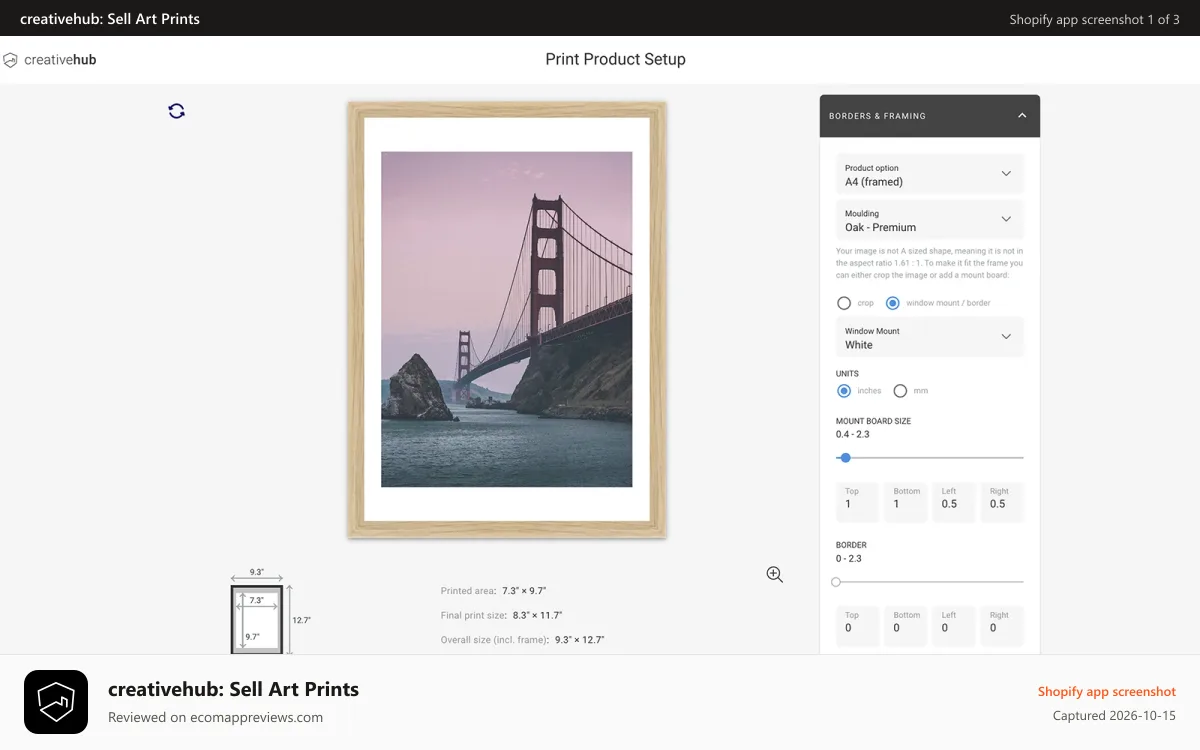Image resolution: width=1200 pixels, height=750 pixels.
Task: Open the Window Mount colour dropdown
Action: [x=930, y=337]
